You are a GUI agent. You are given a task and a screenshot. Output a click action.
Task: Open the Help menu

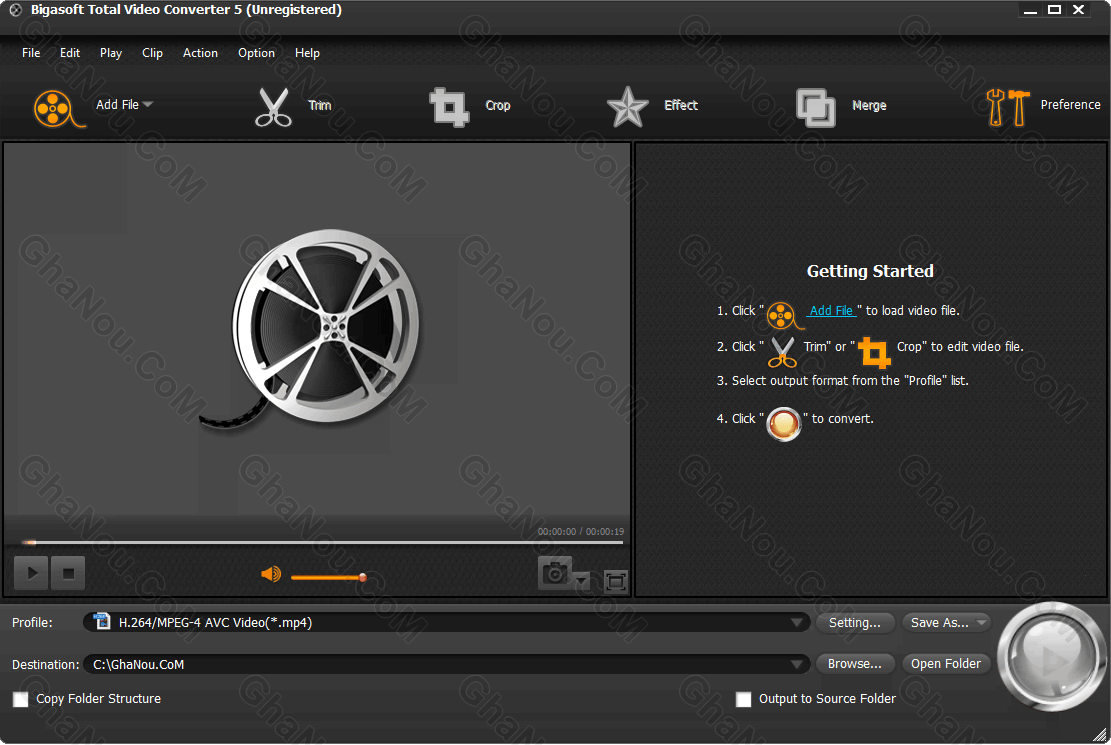click(x=308, y=53)
